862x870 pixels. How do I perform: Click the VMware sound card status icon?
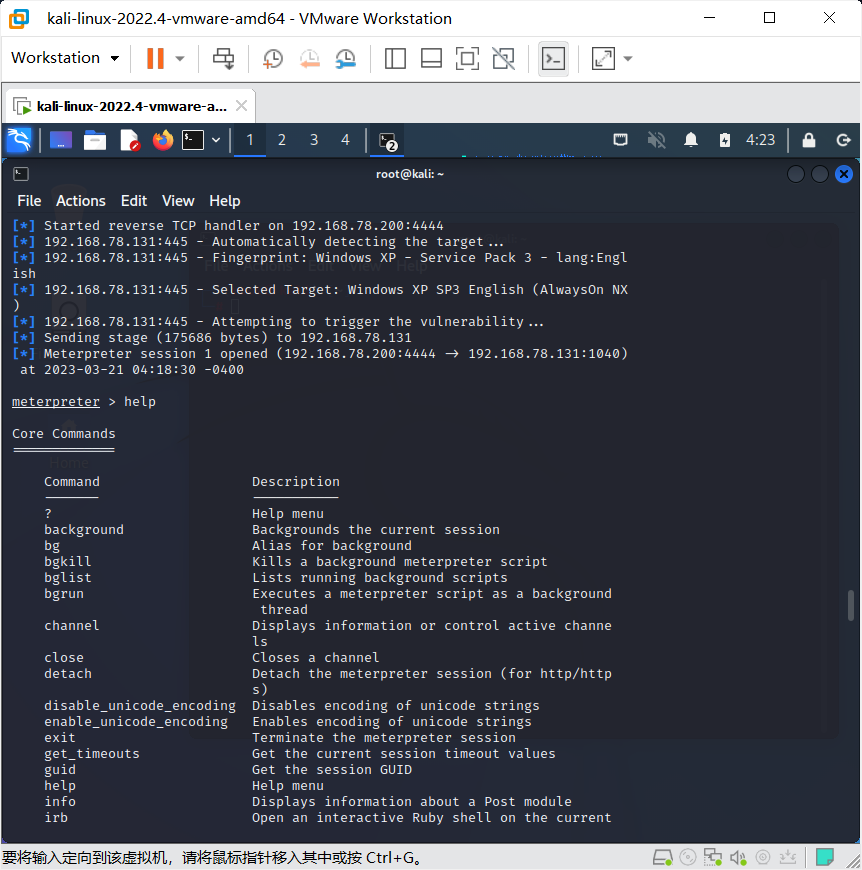coord(738,858)
